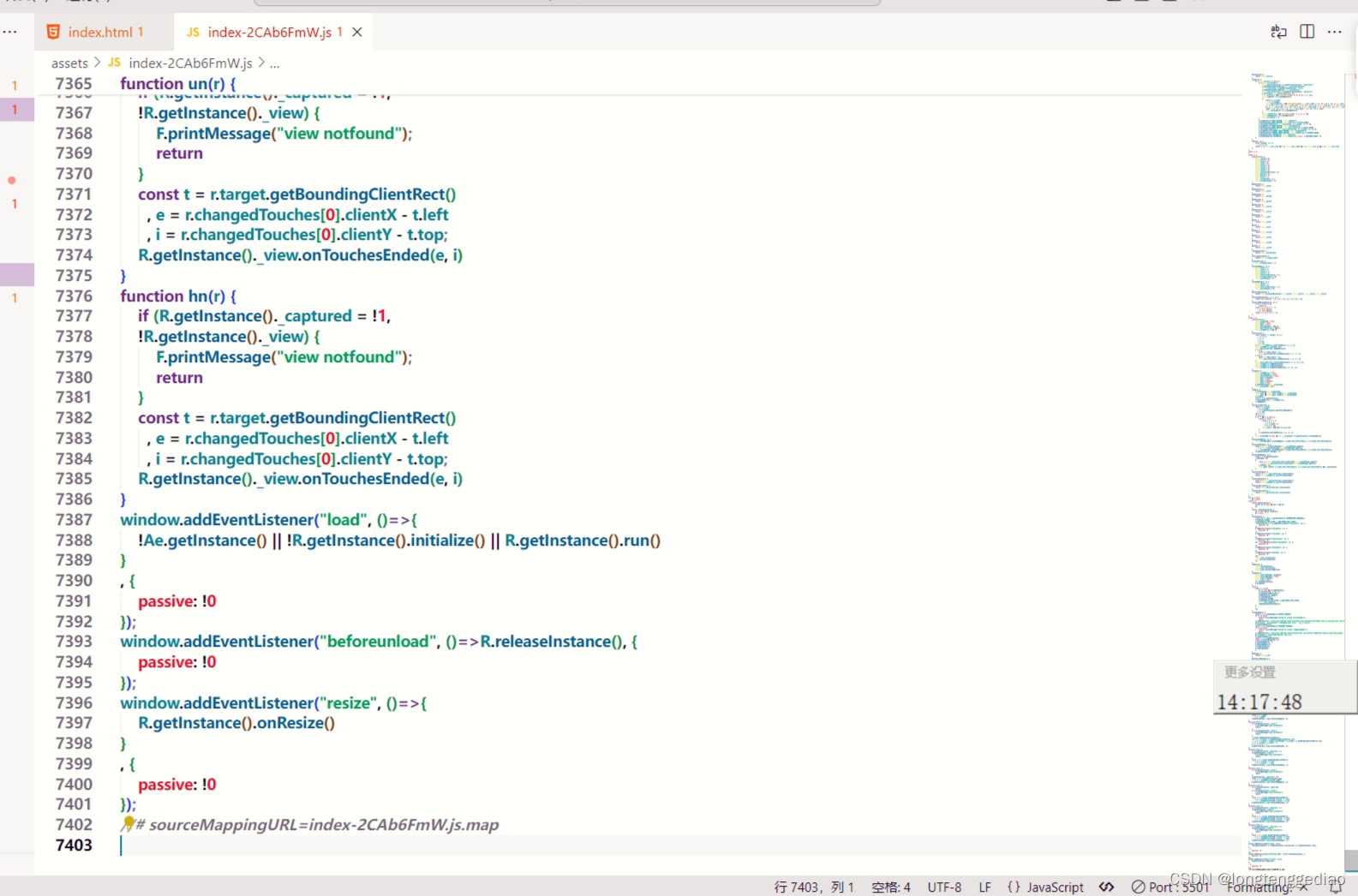Expand the breadcrumb ellipsis symbol
The image size is (1358, 896).
point(274,63)
